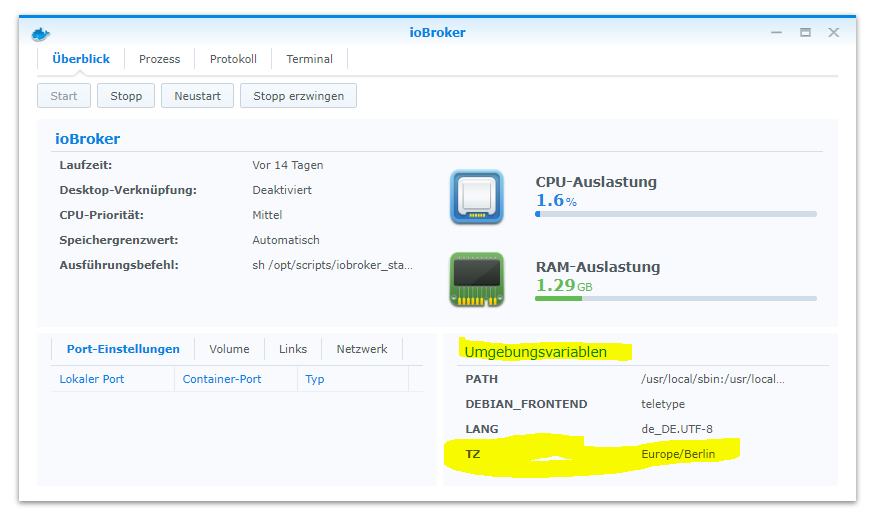Image resolution: width=878 pixels, height=521 pixels.
Task: Open the Prozess tab
Action: 160,59
